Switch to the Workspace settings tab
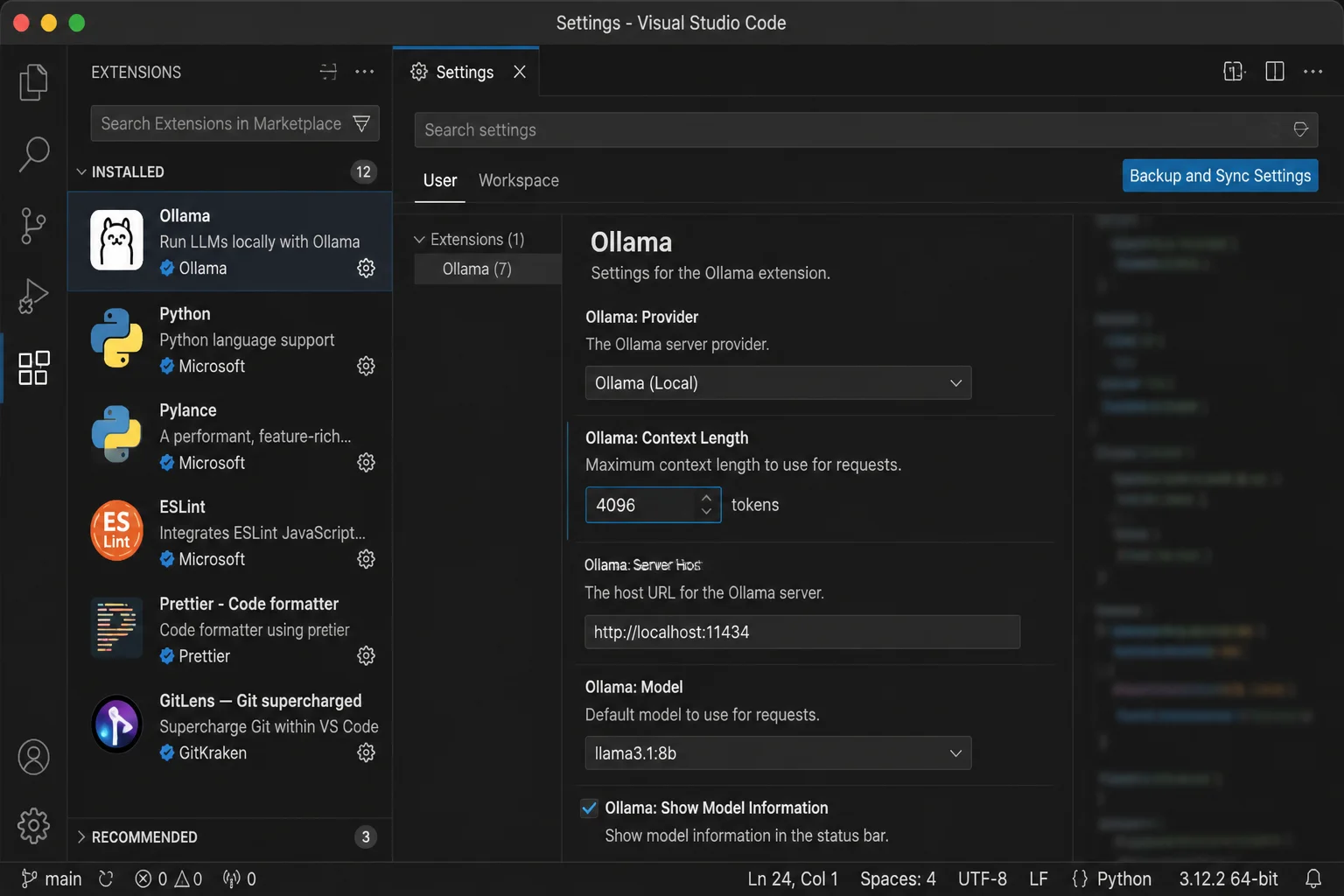This screenshot has width=1344, height=896. click(x=519, y=180)
